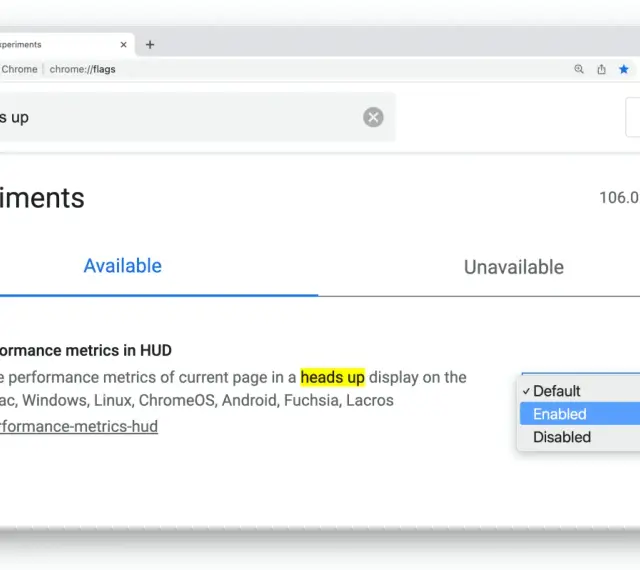640x570 pixels.
Task: Click the share icon in address bar
Action: pyautogui.click(x=601, y=69)
